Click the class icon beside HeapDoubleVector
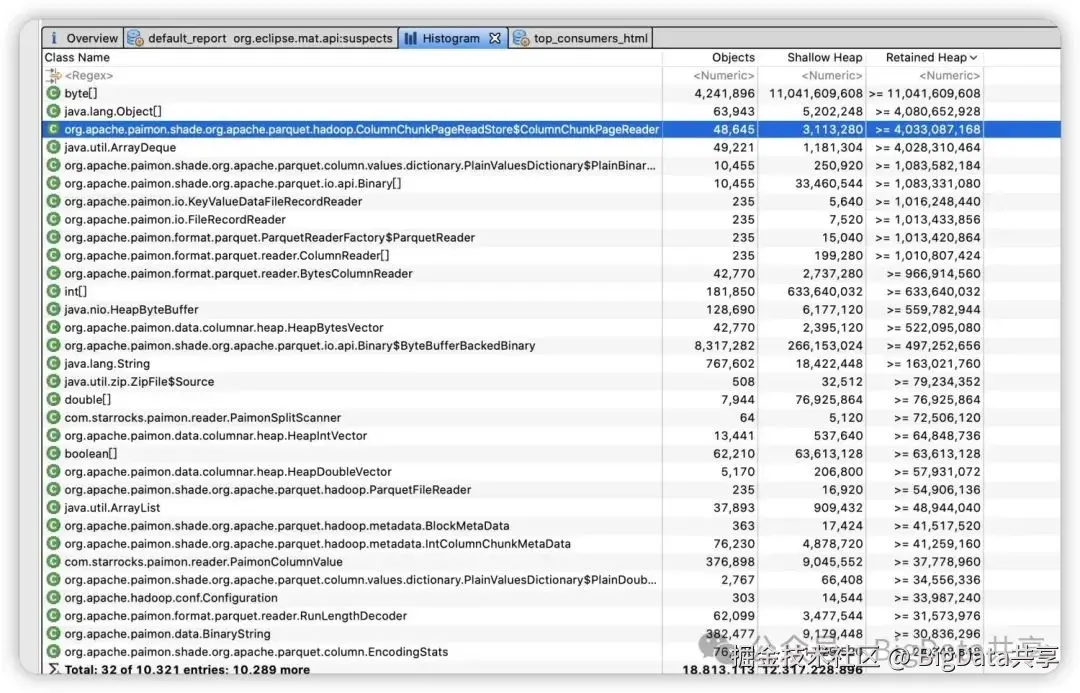The height and width of the screenshot is (693, 1080). 53,472
